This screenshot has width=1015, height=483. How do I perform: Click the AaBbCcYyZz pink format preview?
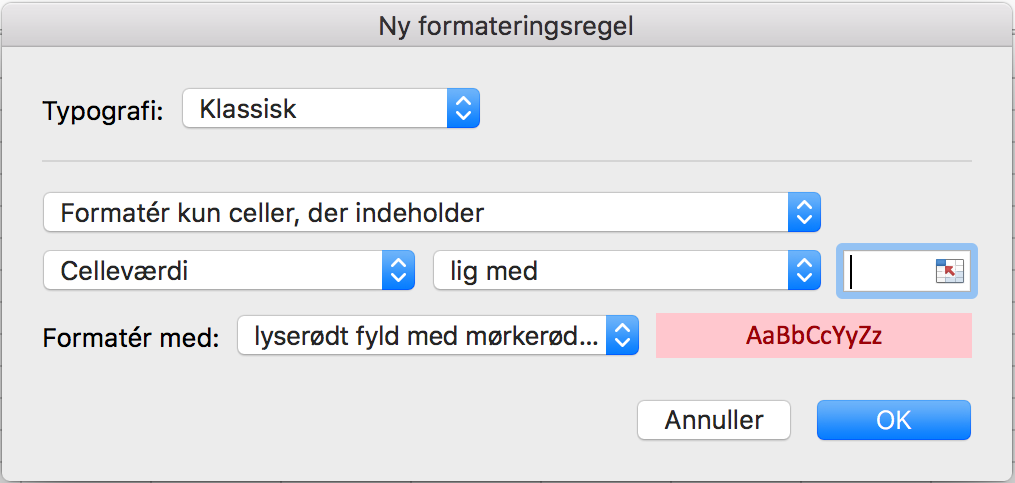814,335
